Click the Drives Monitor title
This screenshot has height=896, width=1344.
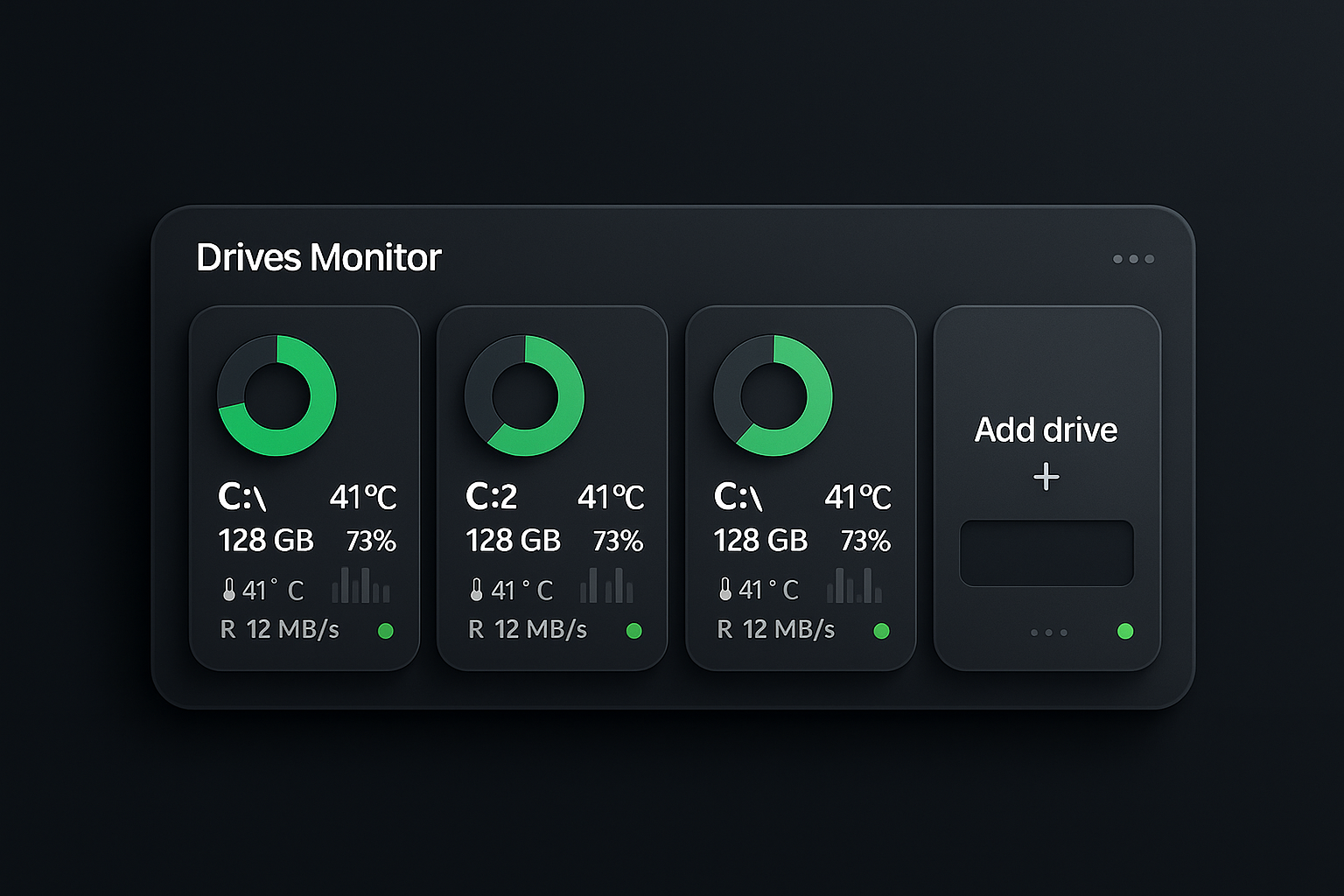(x=318, y=258)
